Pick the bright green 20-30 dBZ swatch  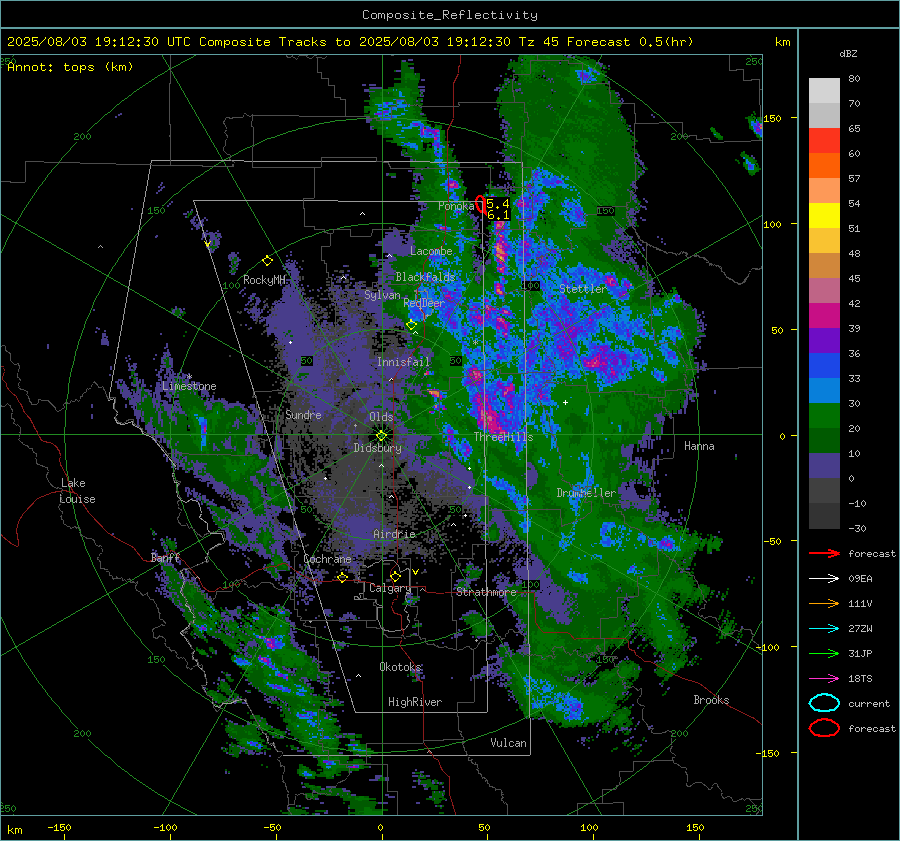coord(824,415)
